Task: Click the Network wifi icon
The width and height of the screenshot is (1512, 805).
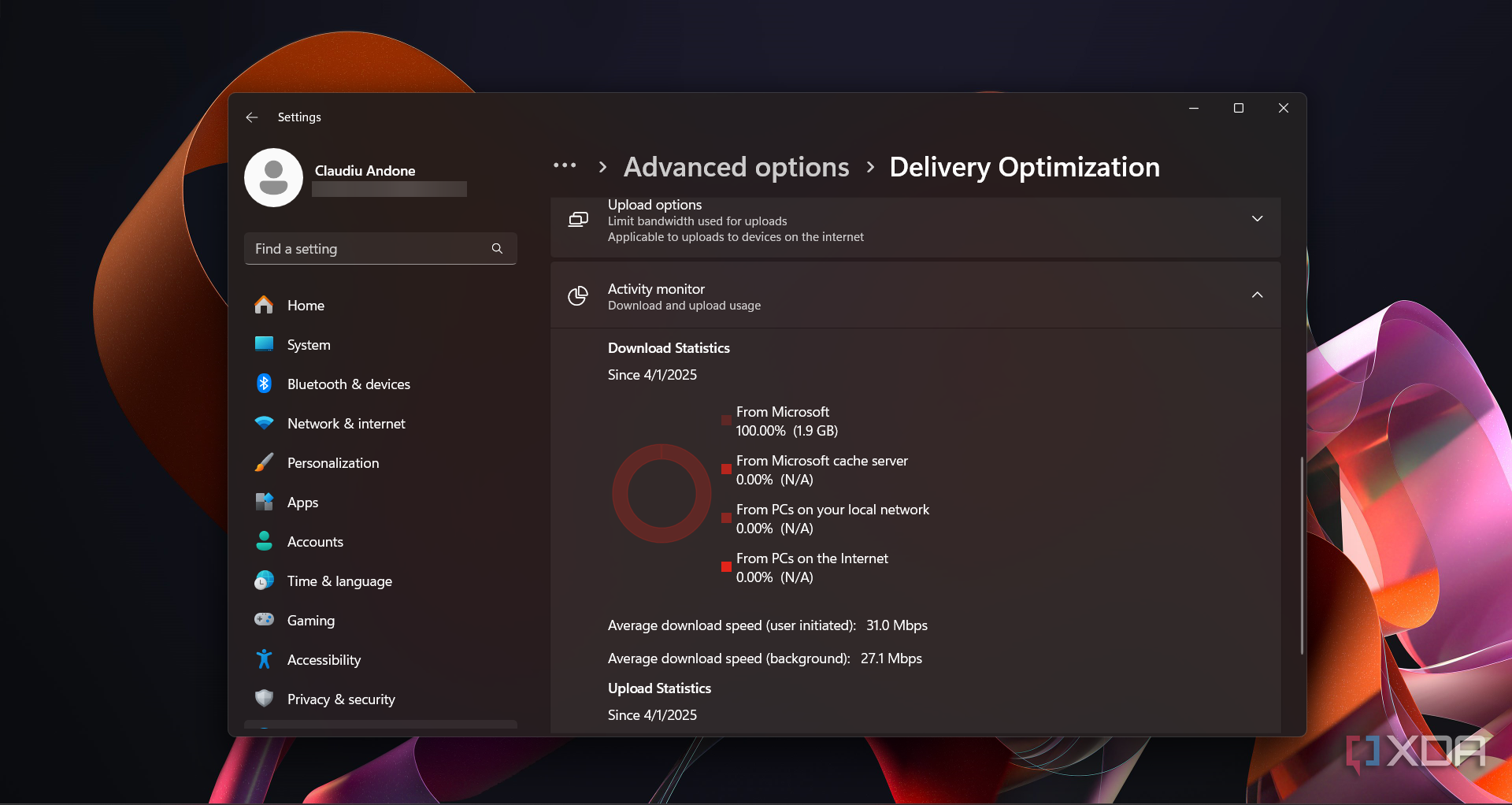Action: pyautogui.click(x=264, y=423)
